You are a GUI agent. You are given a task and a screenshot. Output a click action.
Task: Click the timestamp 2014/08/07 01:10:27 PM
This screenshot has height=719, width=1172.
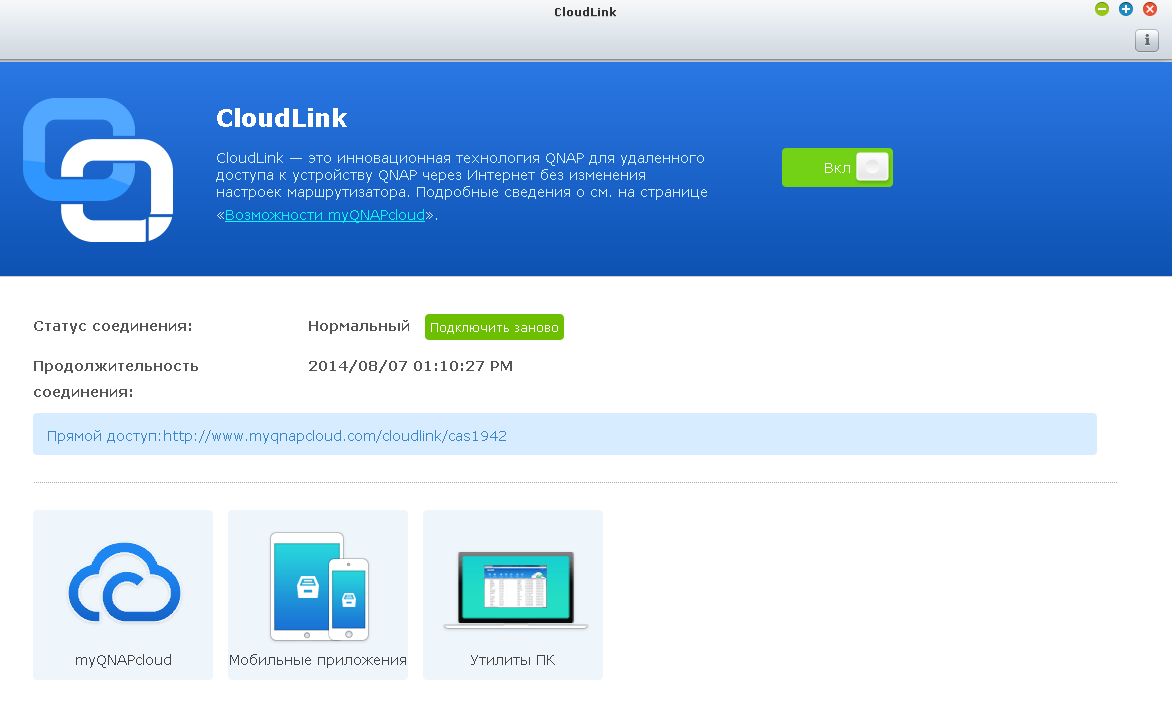click(x=410, y=366)
